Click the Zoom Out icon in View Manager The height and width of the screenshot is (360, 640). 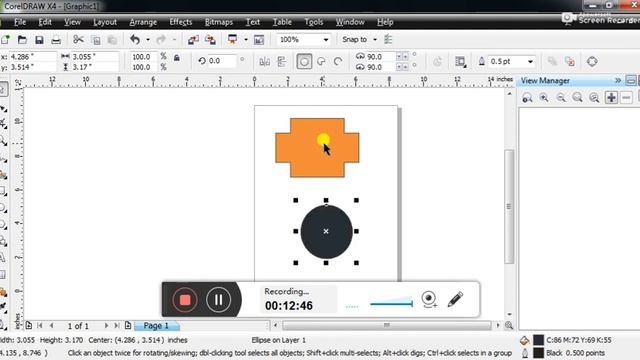coord(561,98)
